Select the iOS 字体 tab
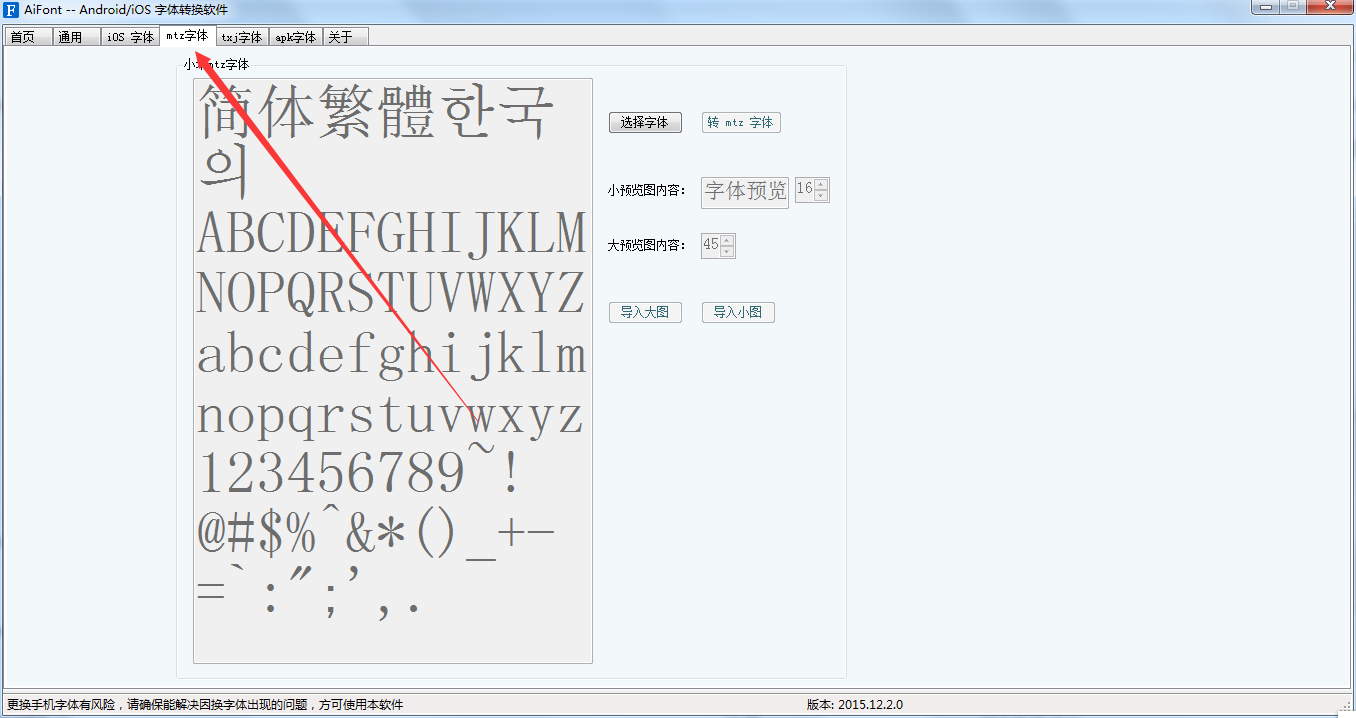The height and width of the screenshot is (718, 1356). [130, 38]
